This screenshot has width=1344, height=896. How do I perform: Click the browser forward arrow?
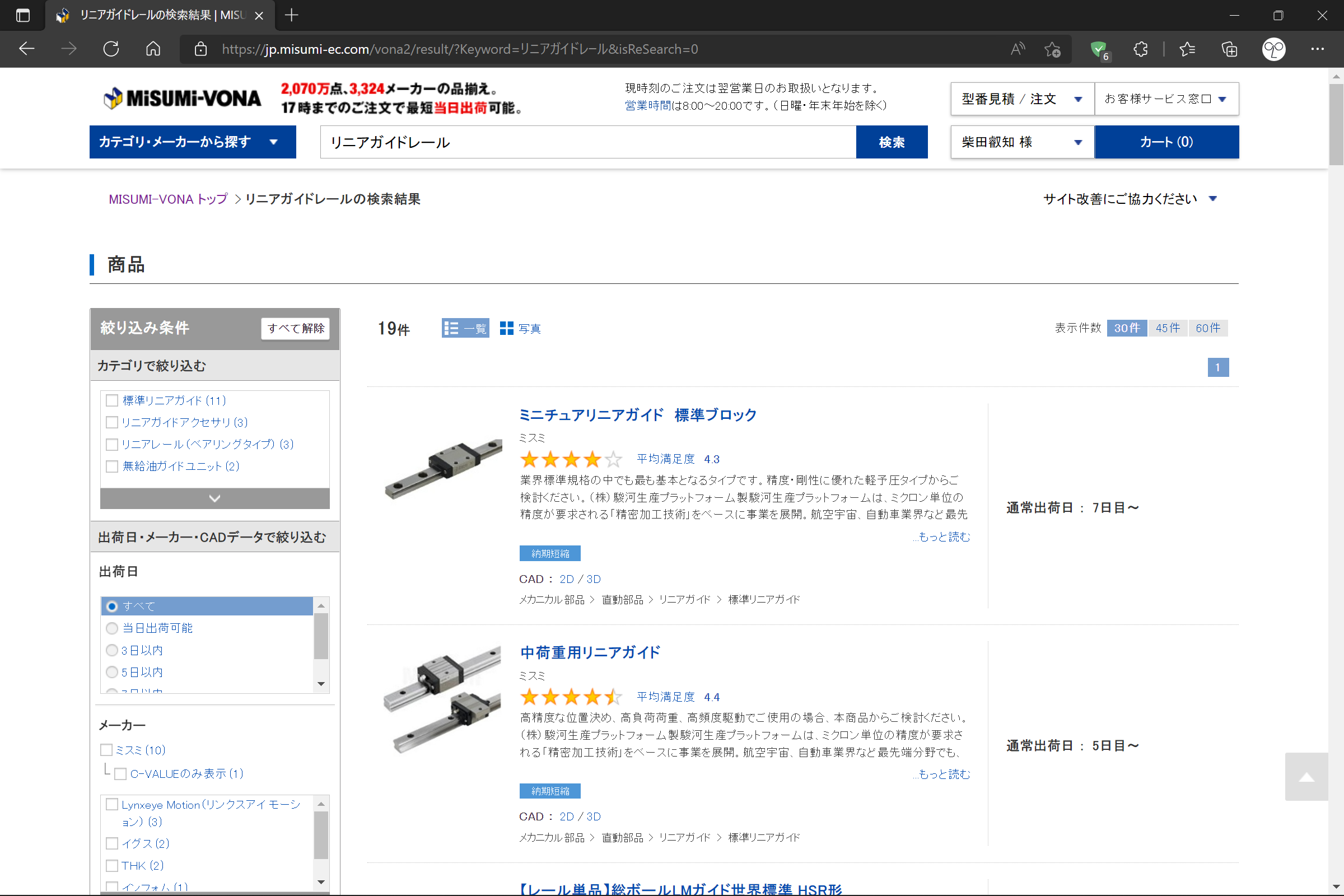pos(68,49)
